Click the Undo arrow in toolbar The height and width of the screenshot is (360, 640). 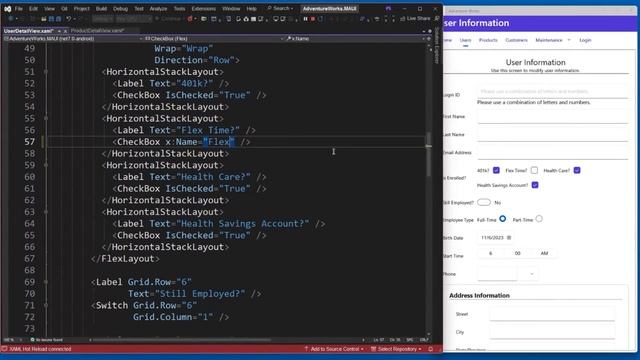coord(69,19)
